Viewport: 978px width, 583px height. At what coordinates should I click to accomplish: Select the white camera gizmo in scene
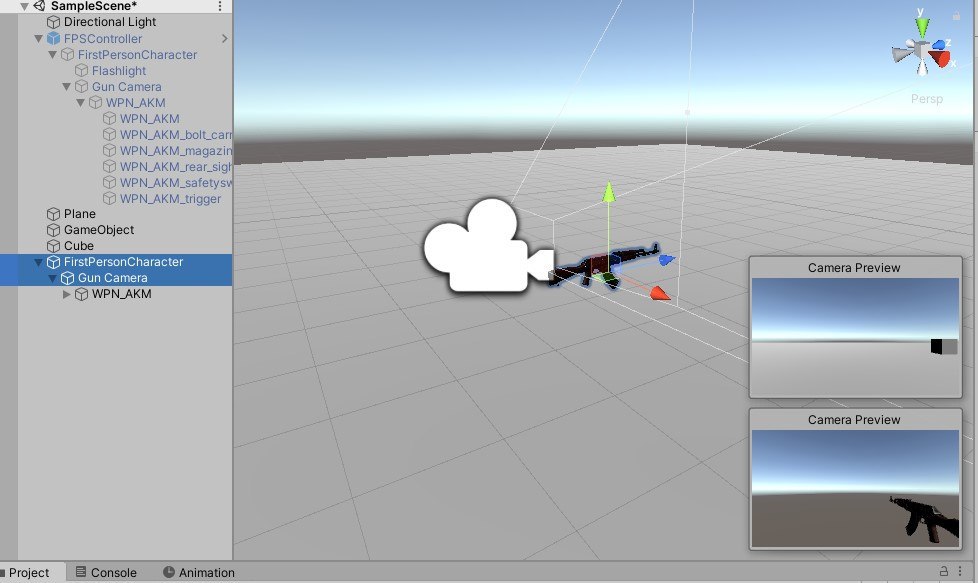pos(488,246)
